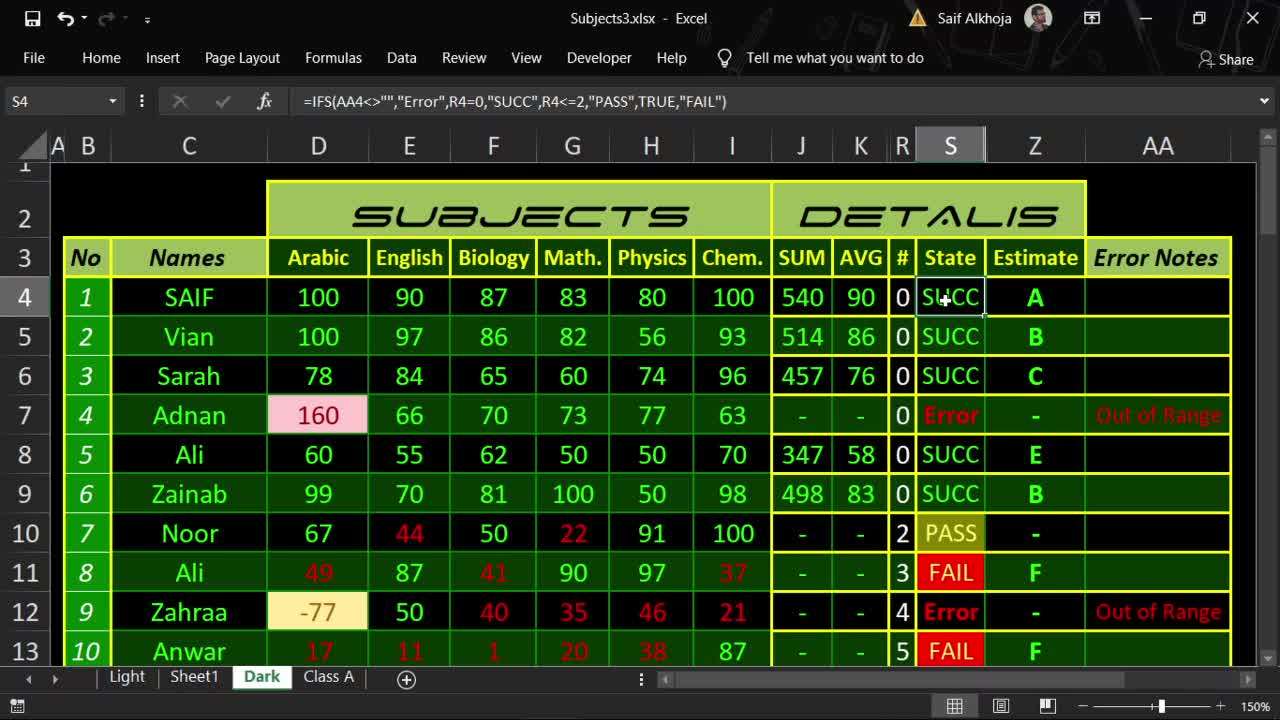Click Out of Range note in row 7

1158,415
